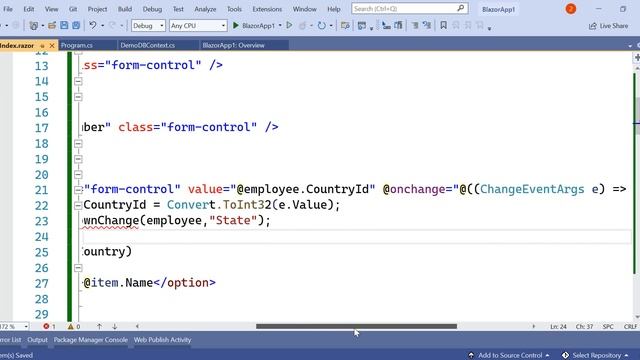Click "State" string on line 23
640x360 pixels.
coord(233,220)
